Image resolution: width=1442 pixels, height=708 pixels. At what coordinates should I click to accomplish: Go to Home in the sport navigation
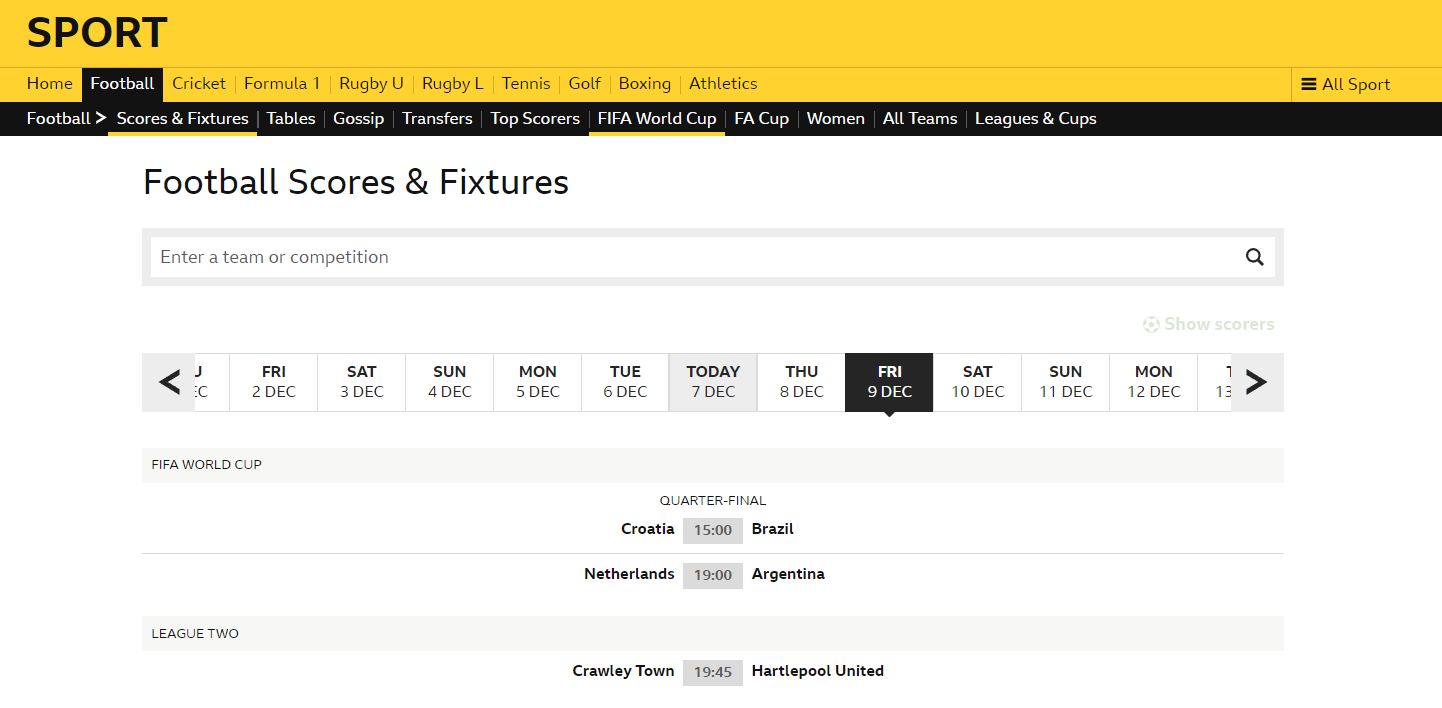tap(50, 84)
